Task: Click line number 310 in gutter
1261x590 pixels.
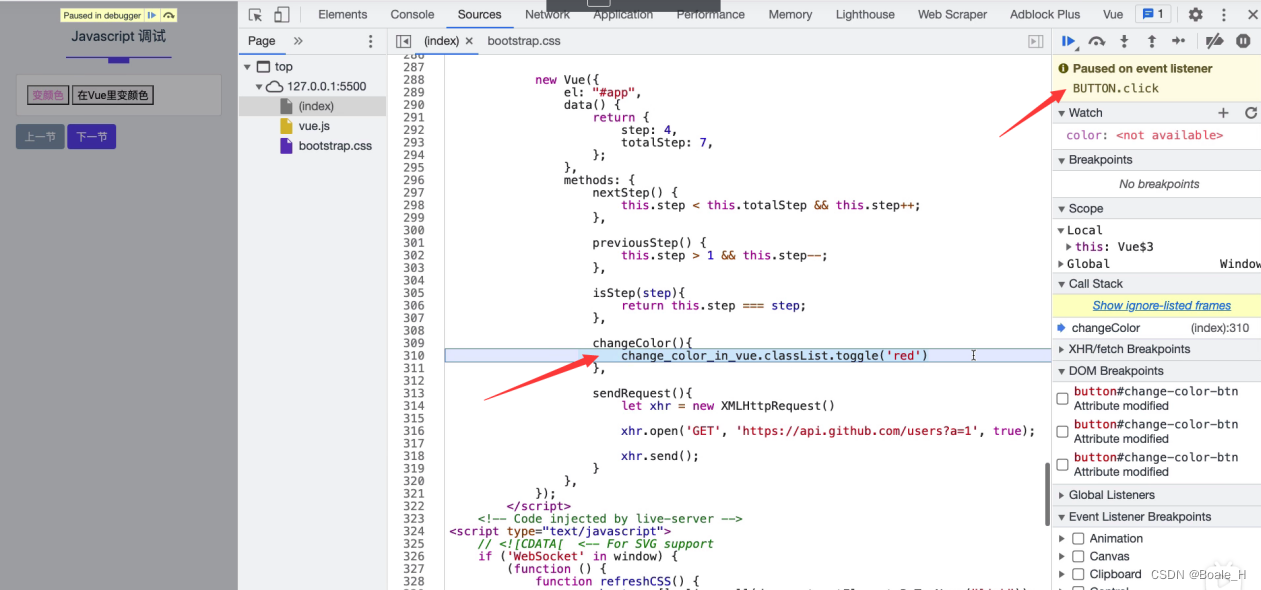Action: pos(413,355)
